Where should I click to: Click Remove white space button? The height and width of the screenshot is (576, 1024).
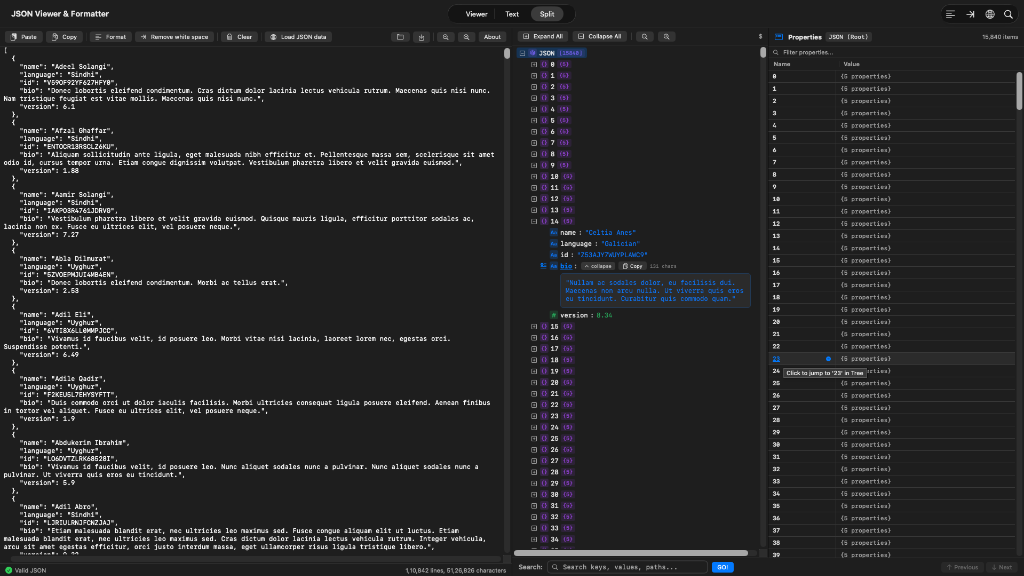coord(174,37)
